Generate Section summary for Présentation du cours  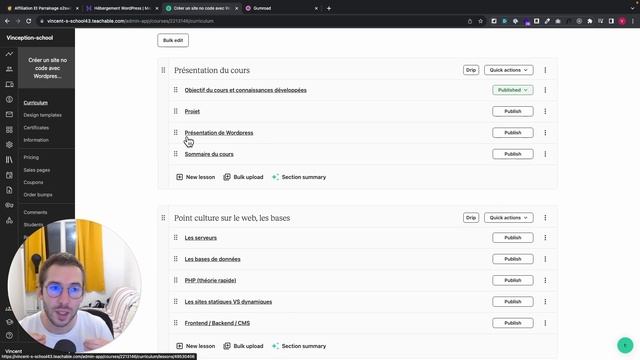[x=299, y=177]
